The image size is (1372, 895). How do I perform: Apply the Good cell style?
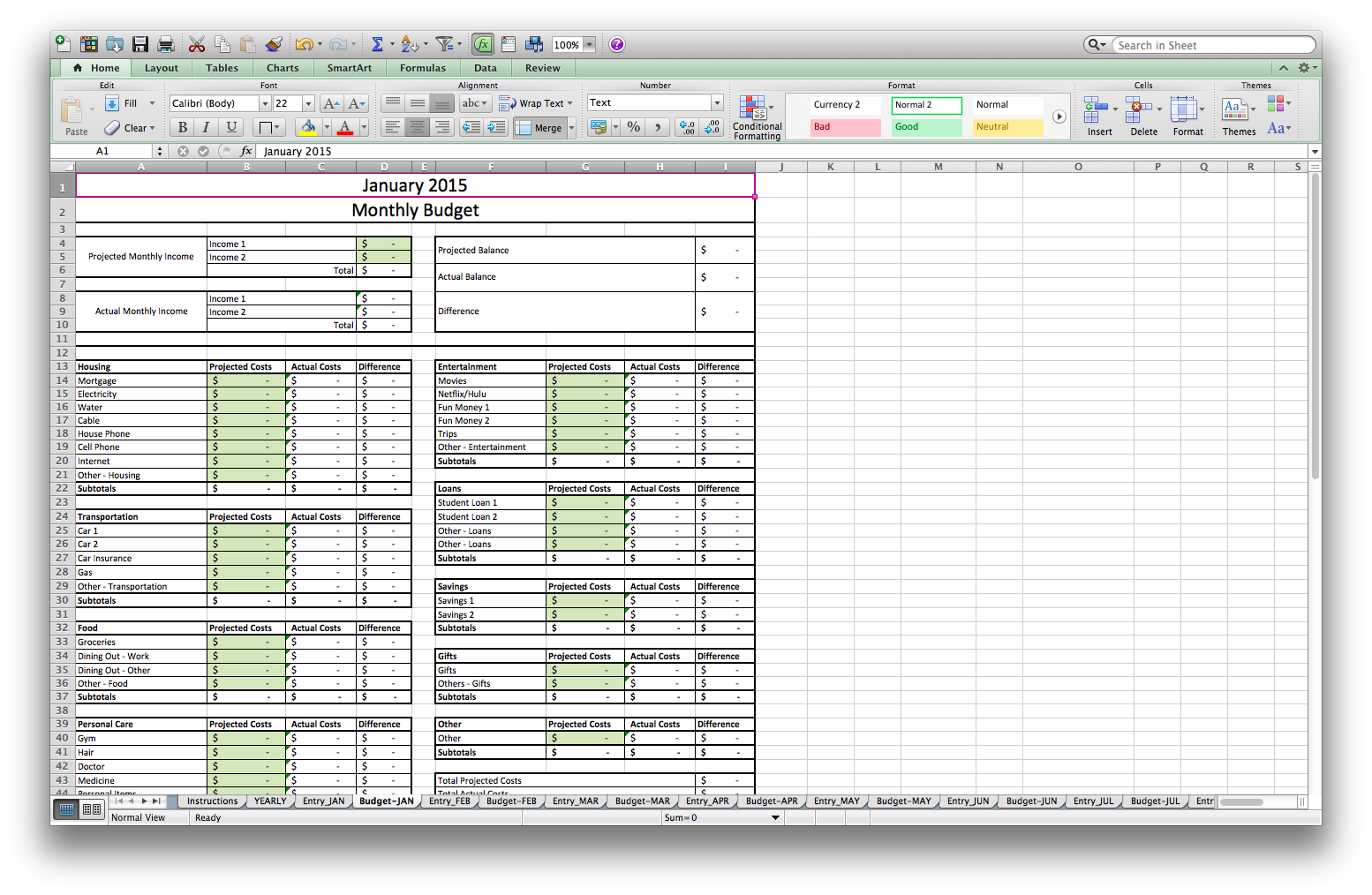pos(926,127)
